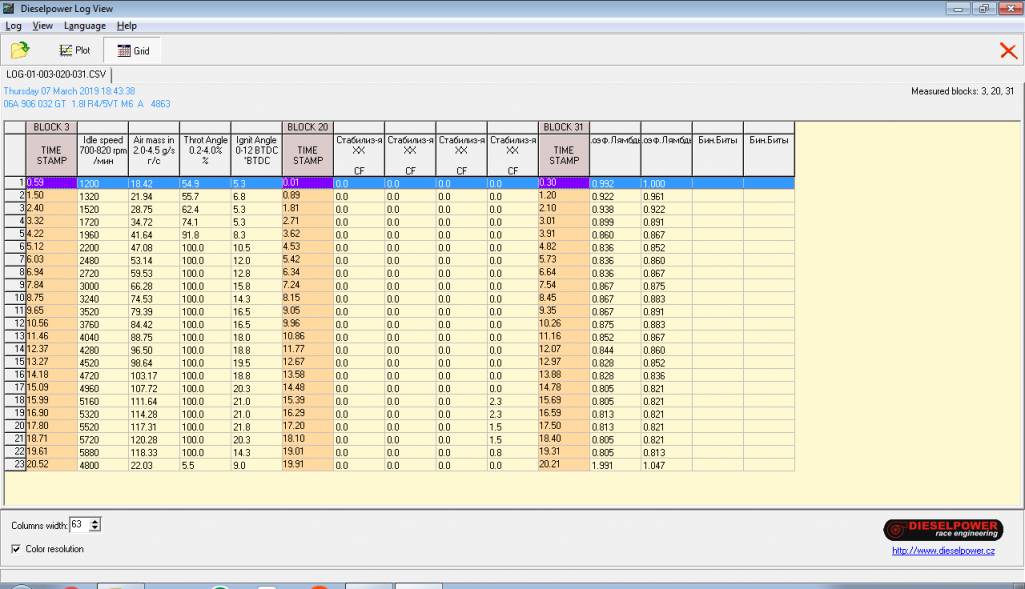This screenshot has height=589, width=1025.
Task: Select row 23 in the grid
Action: click(15, 465)
